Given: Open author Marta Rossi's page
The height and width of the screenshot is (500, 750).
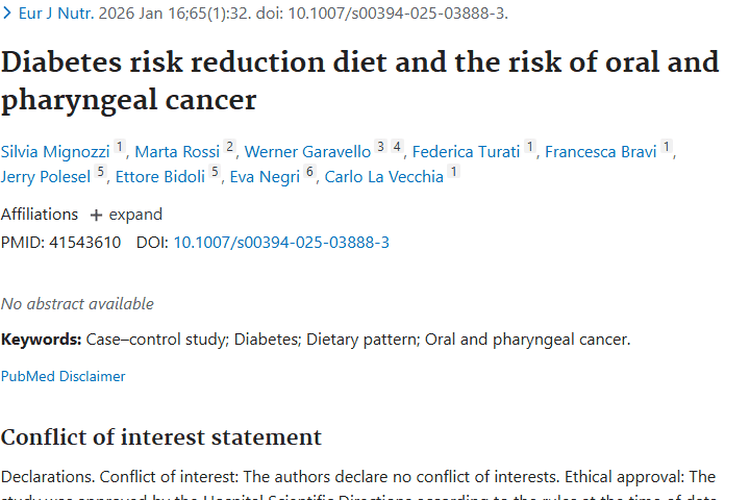Looking at the screenshot, I should pyautogui.click(x=179, y=152).
